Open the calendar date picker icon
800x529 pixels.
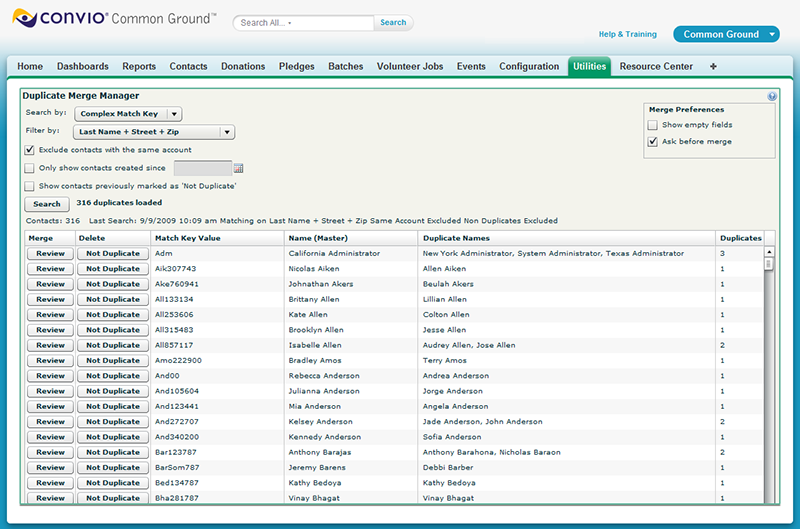coord(239,168)
